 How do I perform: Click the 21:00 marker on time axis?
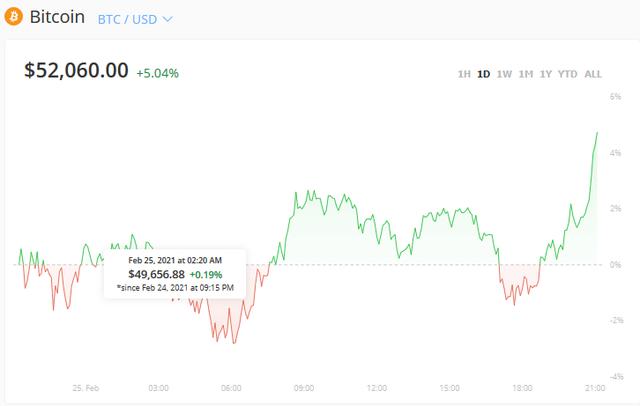tap(595, 387)
